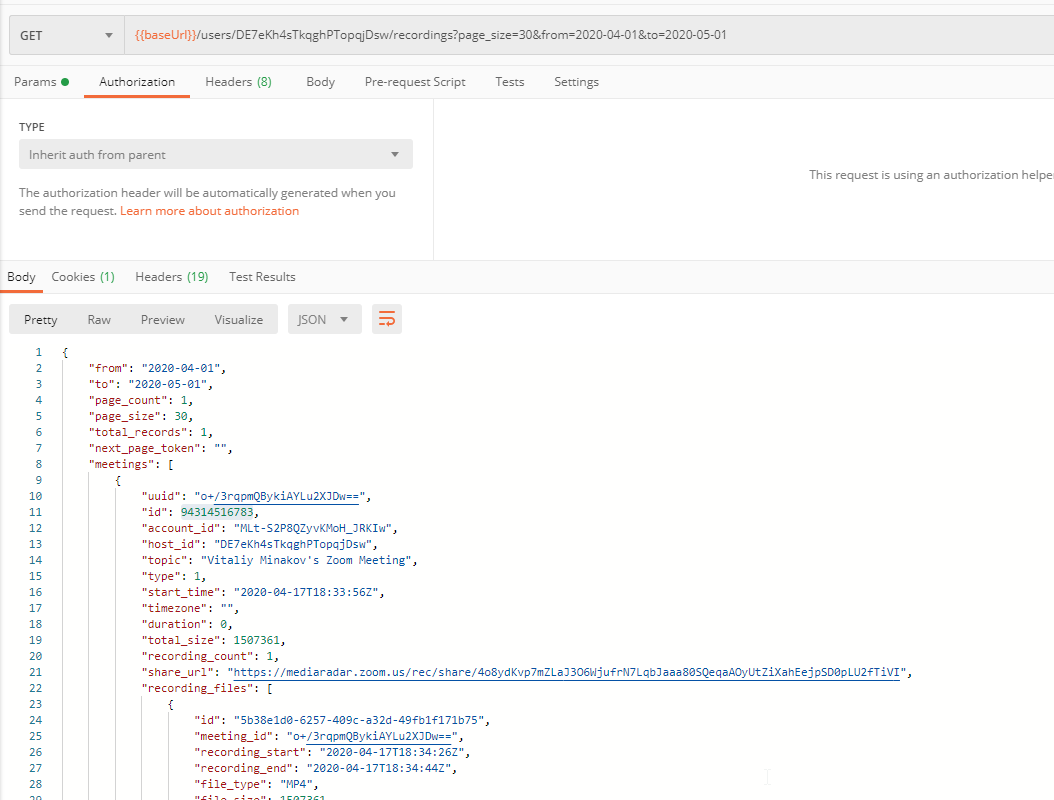Select the request Body tab
Viewport: 1054px width, 800px height.
pos(320,82)
